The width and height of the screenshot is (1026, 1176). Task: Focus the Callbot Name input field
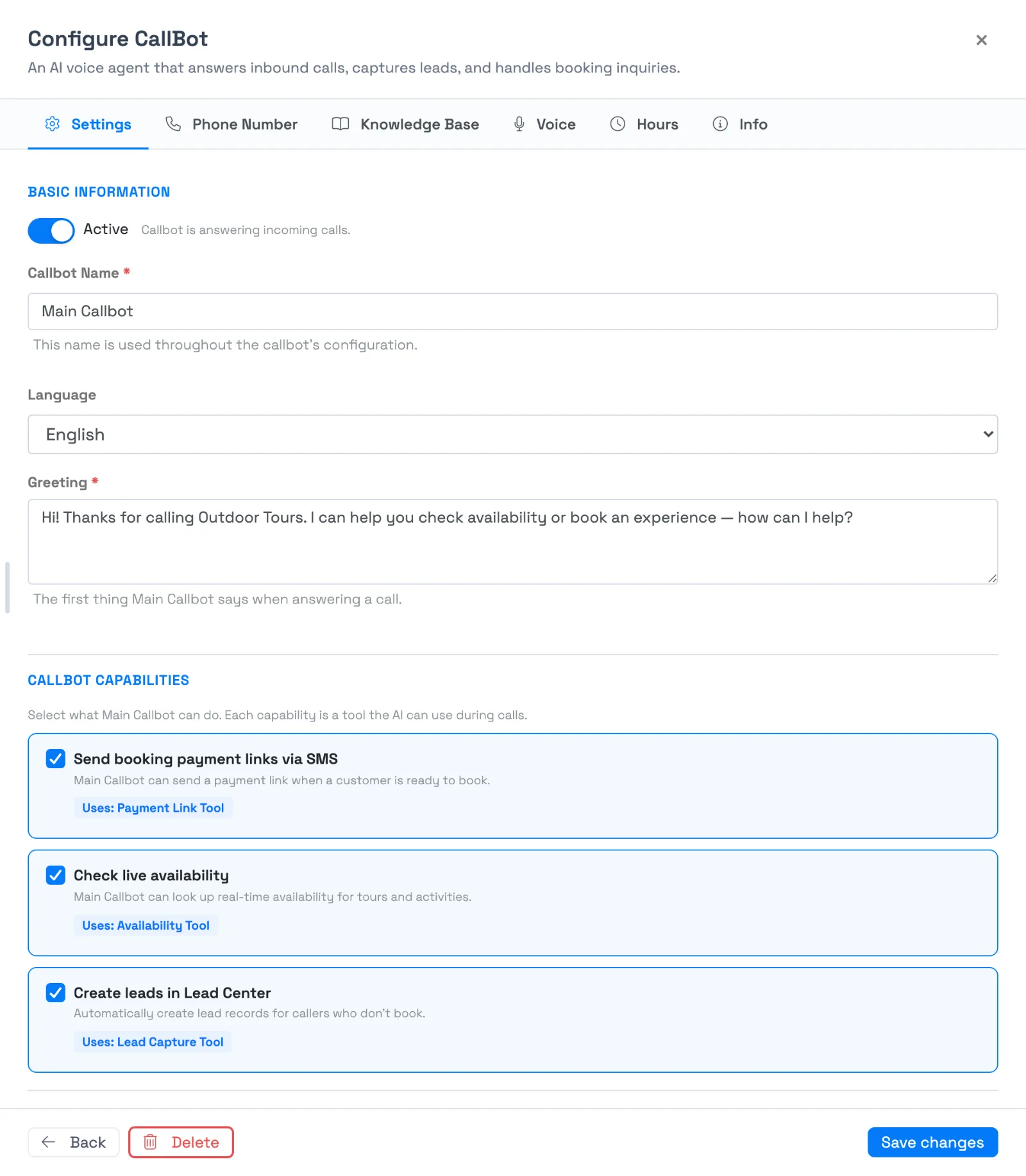click(513, 312)
